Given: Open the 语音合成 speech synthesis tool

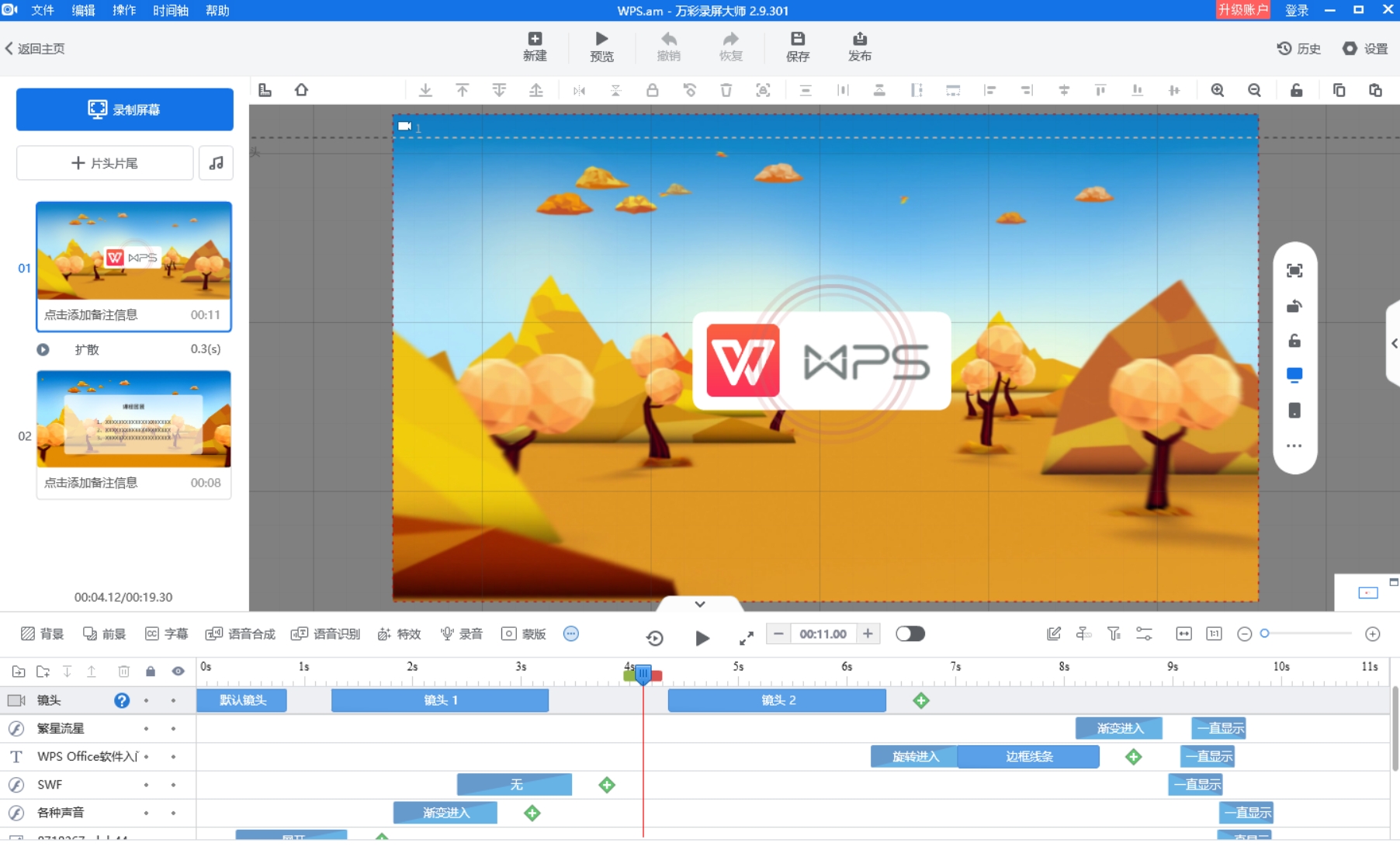Looking at the screenshot, I should click(240, 634).
